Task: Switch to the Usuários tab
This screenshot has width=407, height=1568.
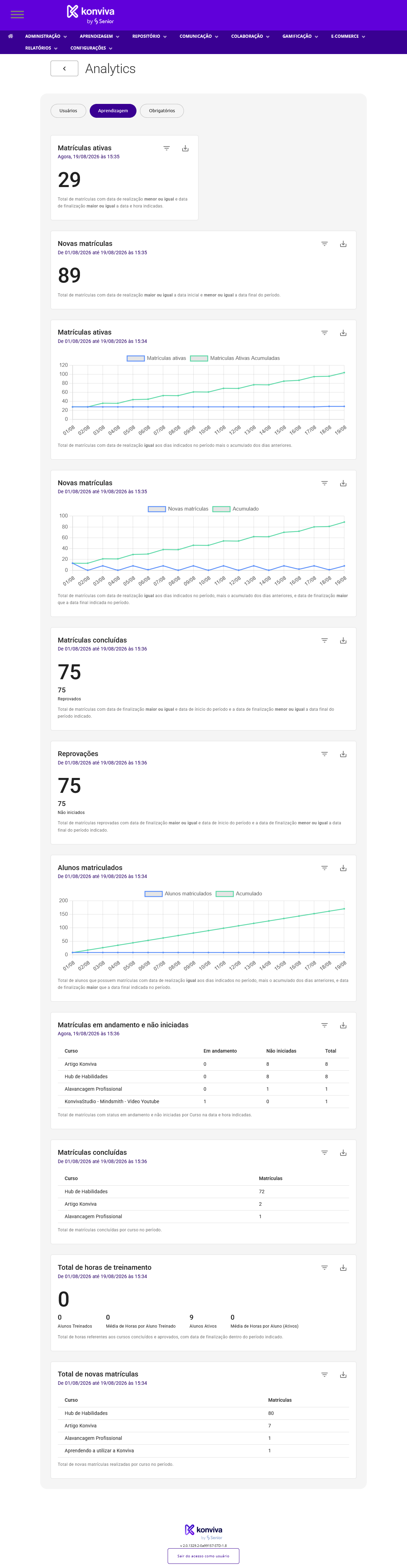Action: tap(68, 111)
